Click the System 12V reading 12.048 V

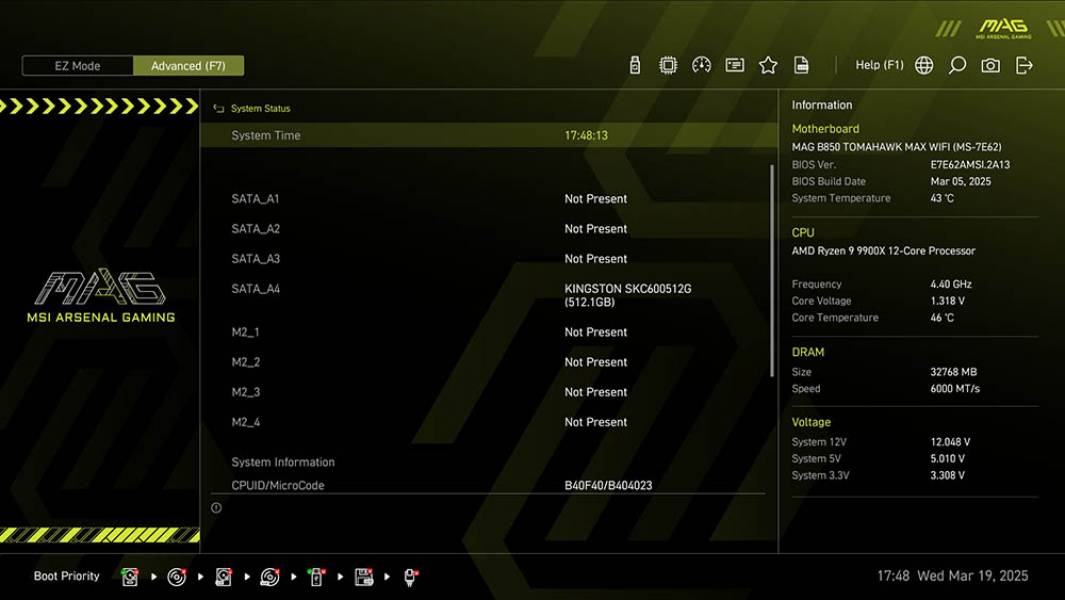coord(950,442)
